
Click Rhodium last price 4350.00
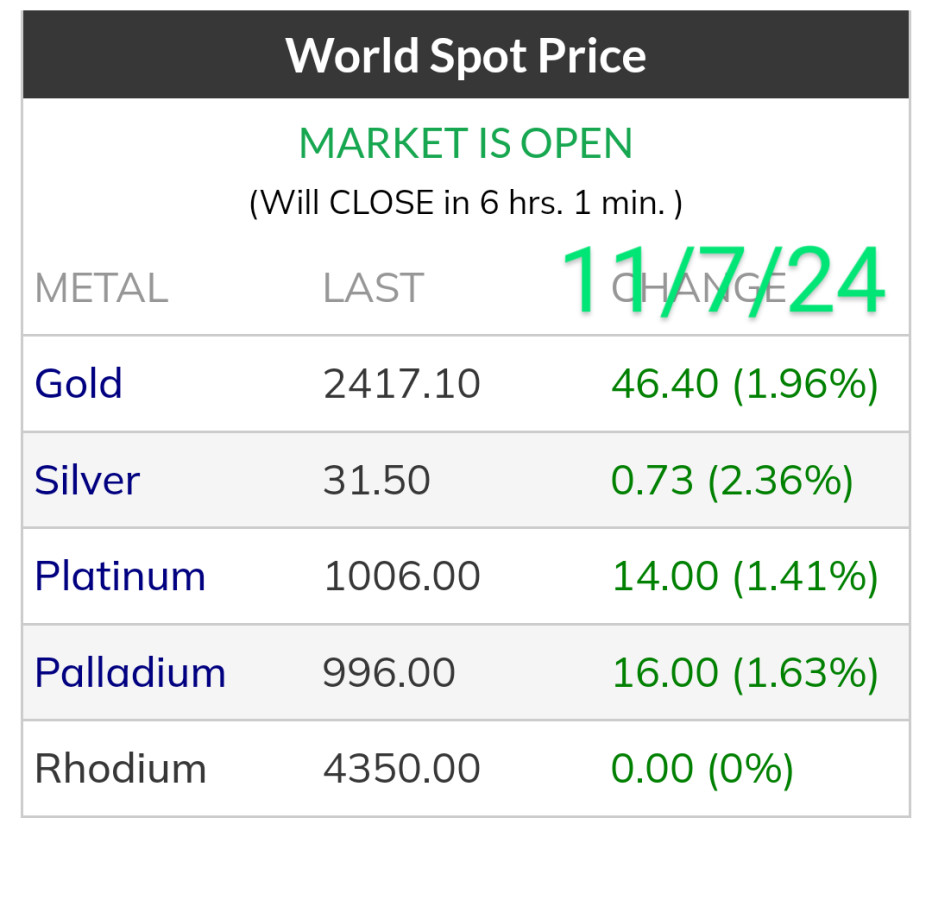(x=402, y=768)
